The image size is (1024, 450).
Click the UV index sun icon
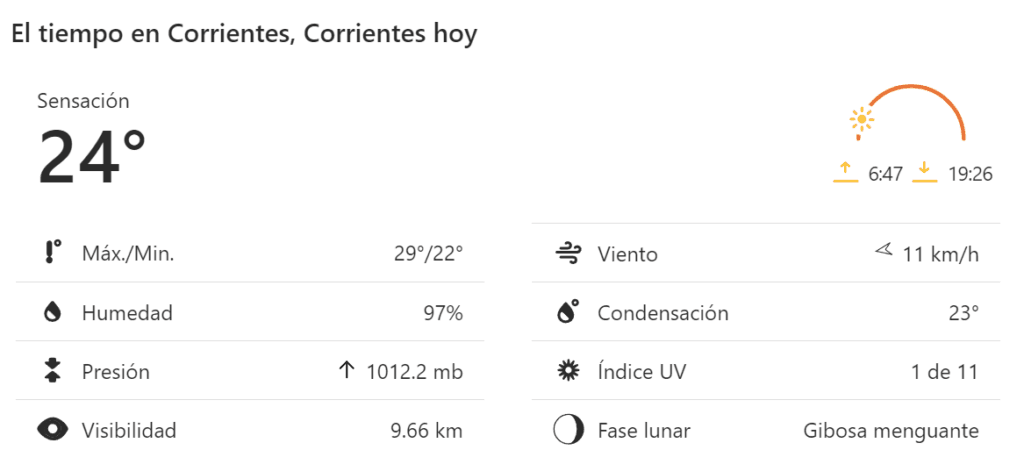pyautogui.click(x=568, y=372)
